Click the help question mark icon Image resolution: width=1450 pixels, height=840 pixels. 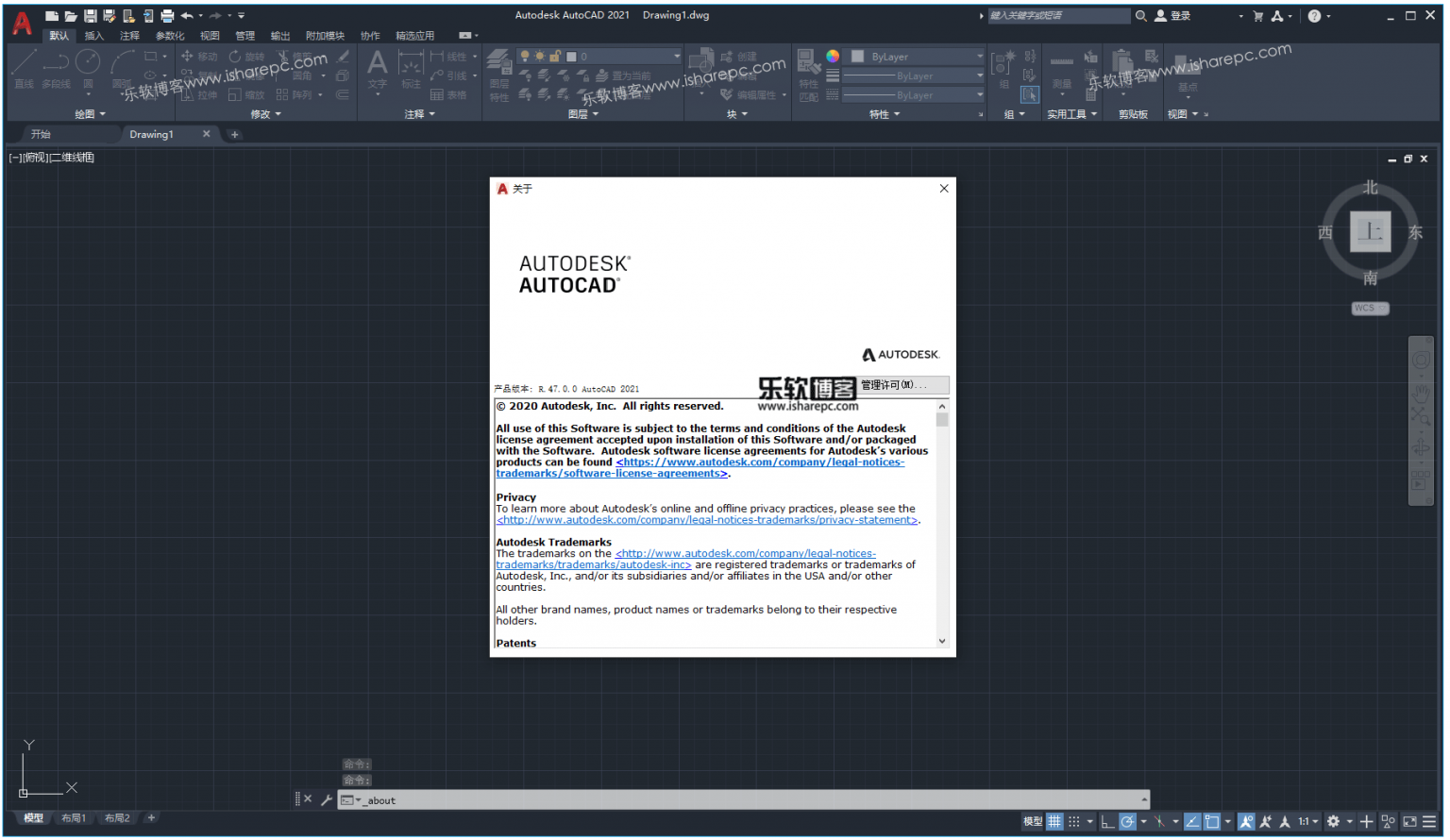click(1314, 16)
